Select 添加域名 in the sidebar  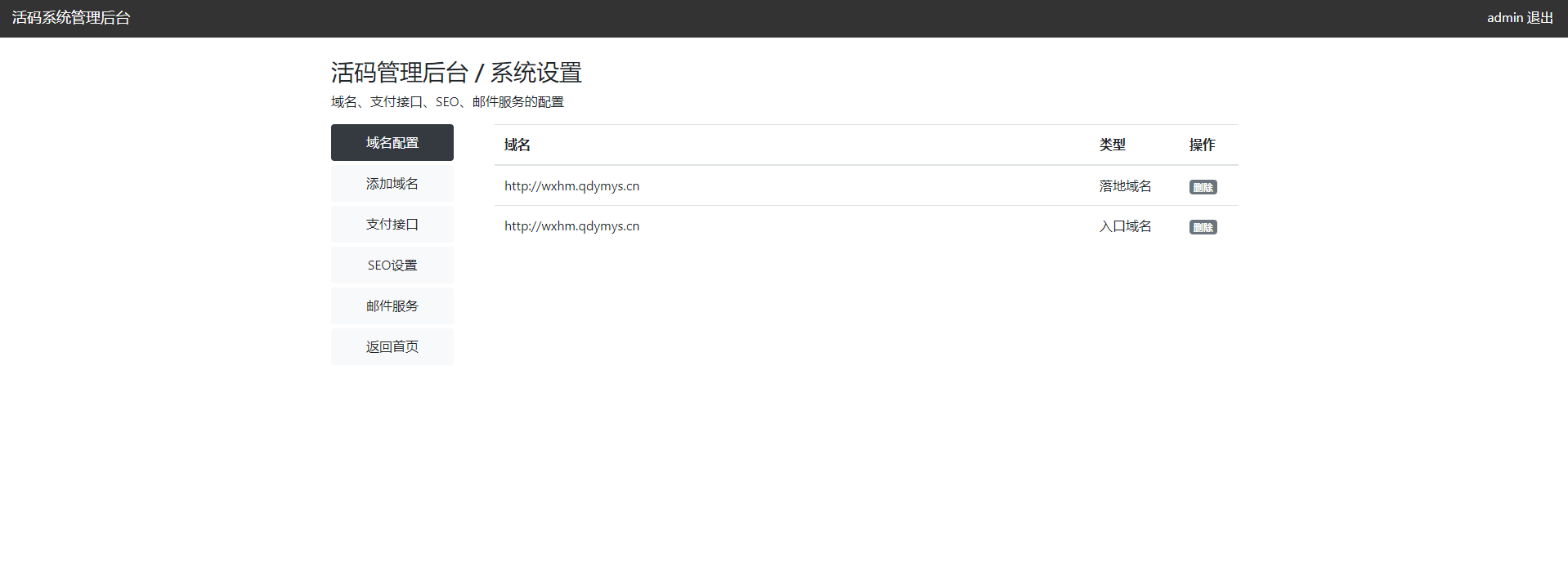point(392,184)
